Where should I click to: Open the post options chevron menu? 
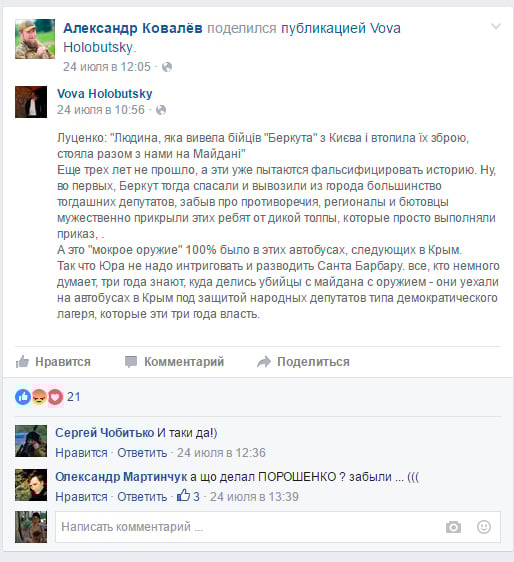[x=496, y=26]
